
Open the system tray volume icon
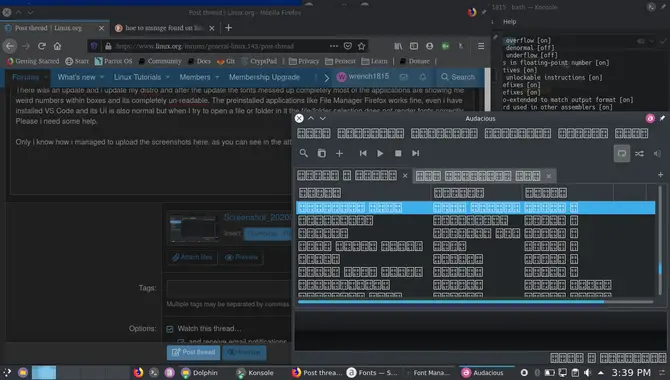click(x=588, y=373)
